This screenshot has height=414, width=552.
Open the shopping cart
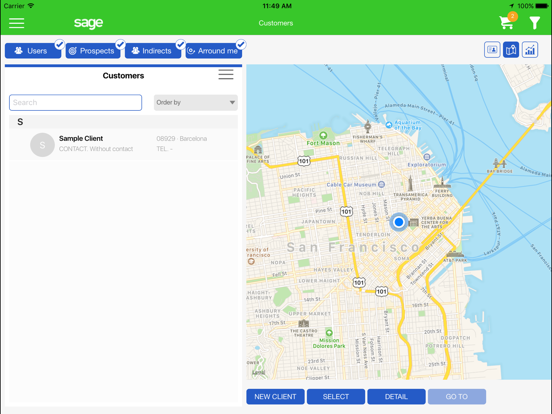pos(507,22)
